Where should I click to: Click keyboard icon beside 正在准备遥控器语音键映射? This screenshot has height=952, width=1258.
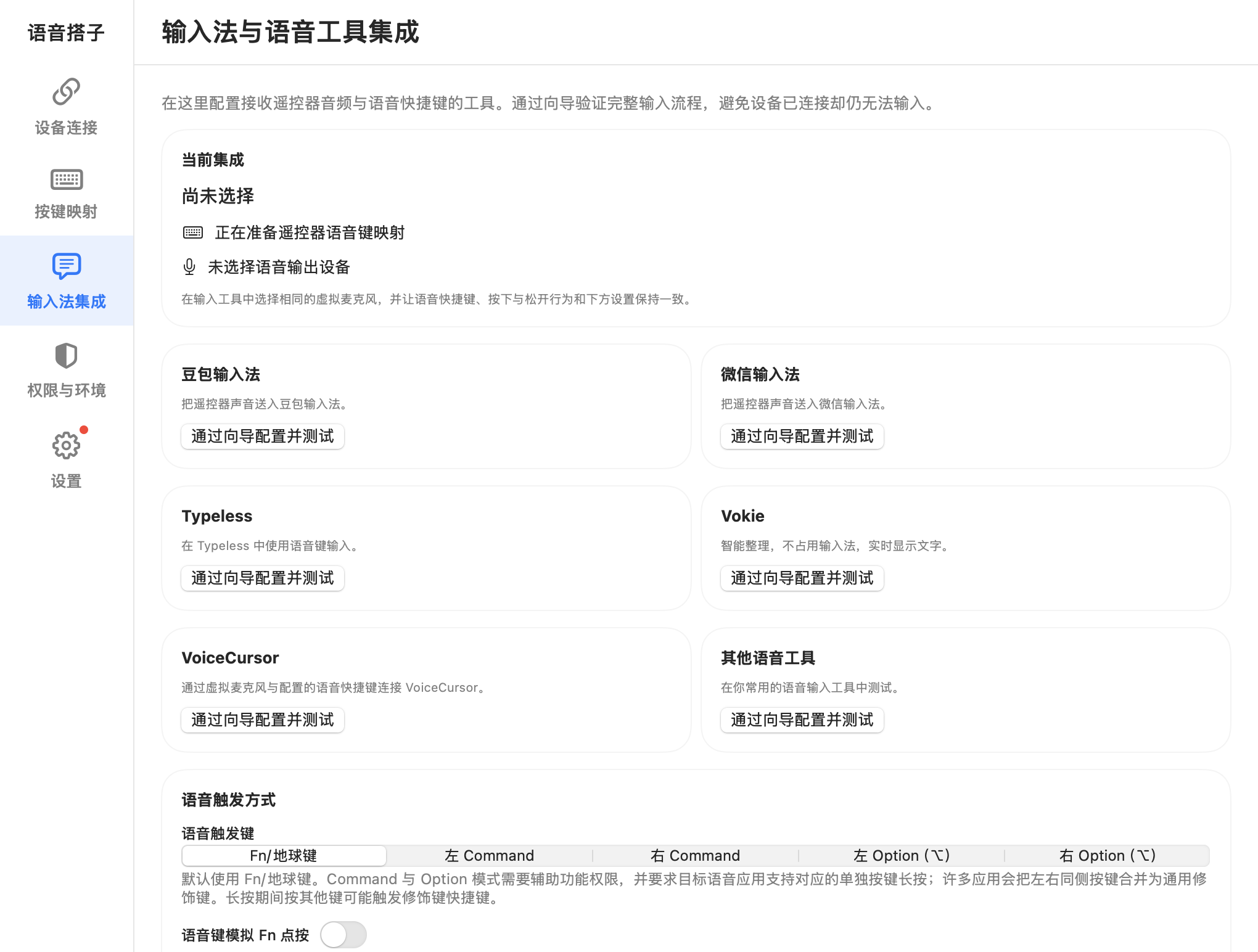[x=193, y=232]
